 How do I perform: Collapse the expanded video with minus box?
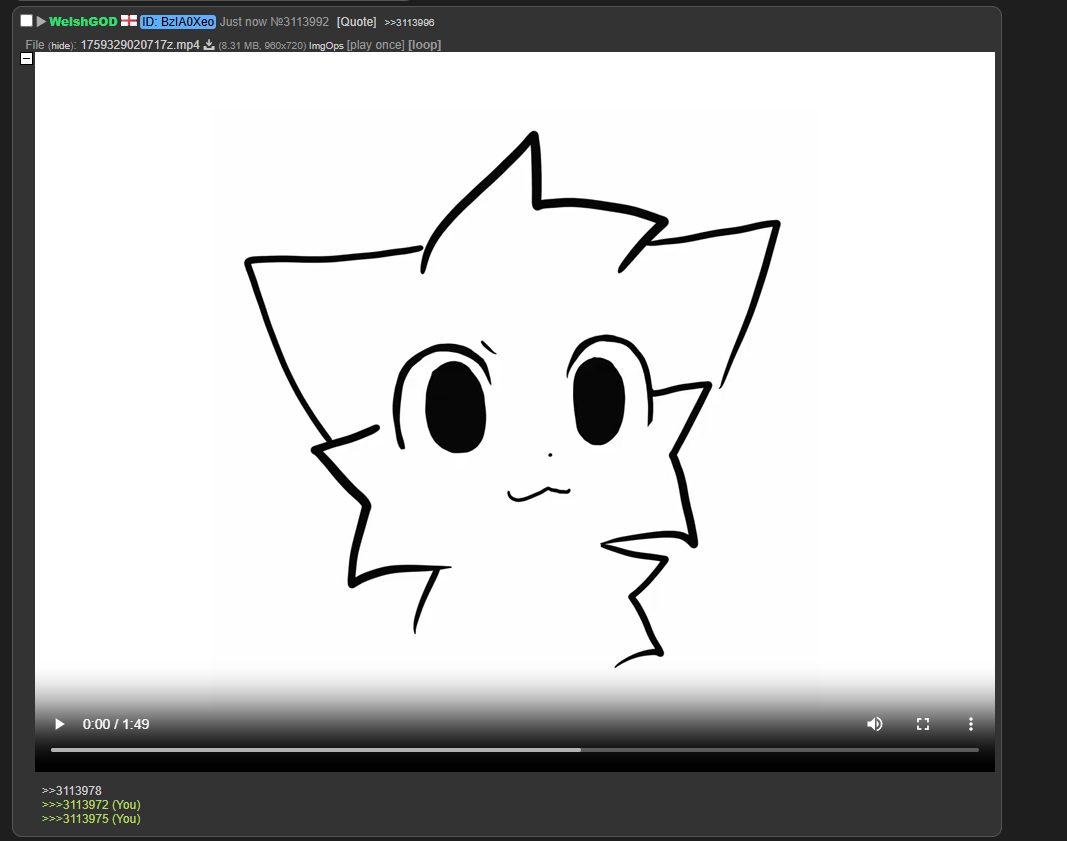(x=27, y=59)
